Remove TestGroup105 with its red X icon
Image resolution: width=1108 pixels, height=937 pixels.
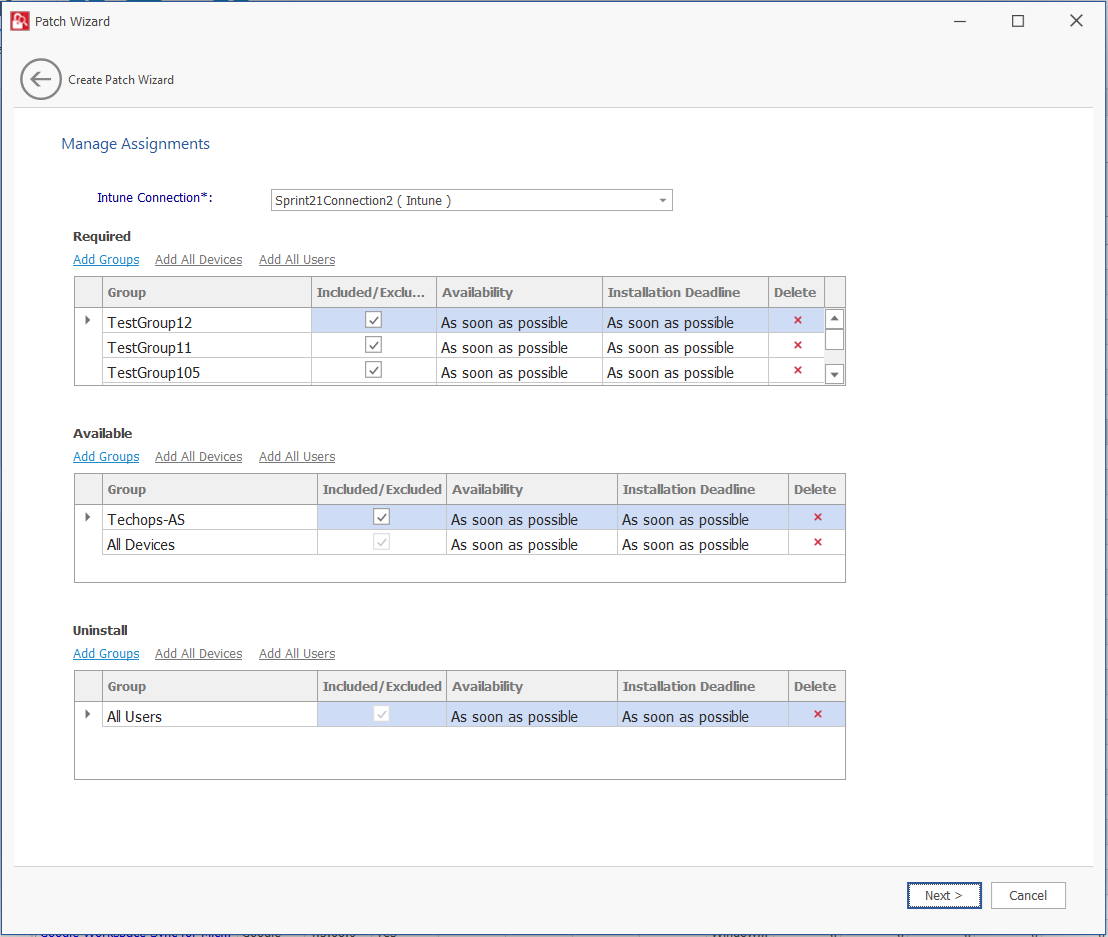797,370
